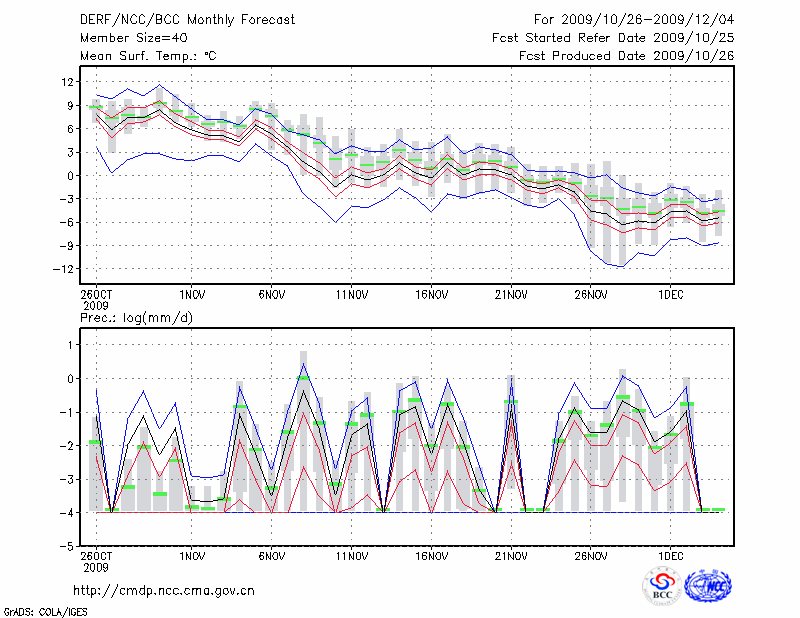
Task: Click the -12 value on temperature y-axis
Action: click(x=64, y=269)
